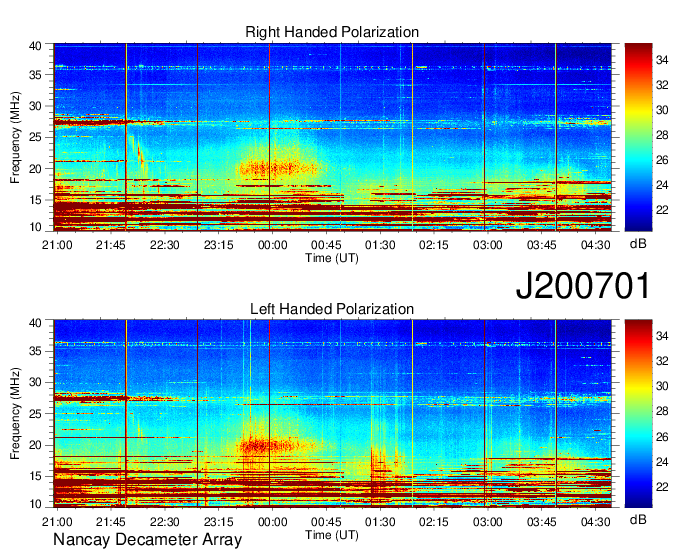Click the "Left Handed Polarization" plot title

[332, 309]
